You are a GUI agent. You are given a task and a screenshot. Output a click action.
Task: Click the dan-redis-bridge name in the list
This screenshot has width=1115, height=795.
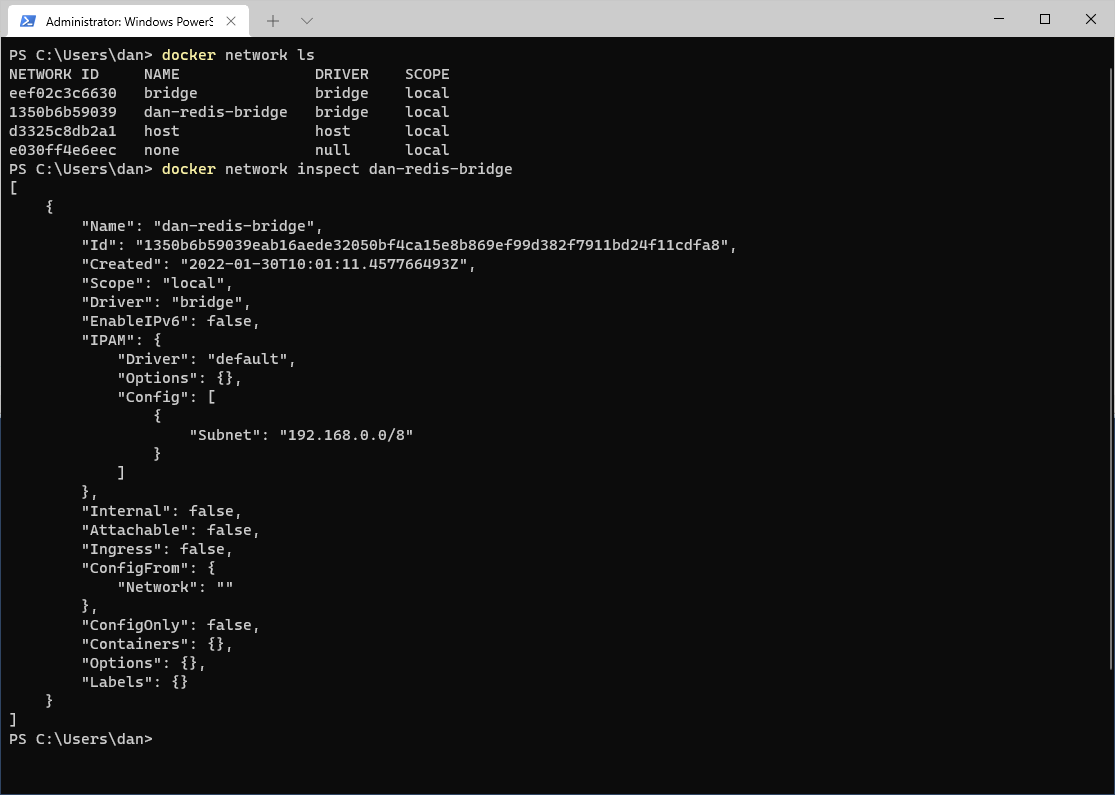[215, 112]
